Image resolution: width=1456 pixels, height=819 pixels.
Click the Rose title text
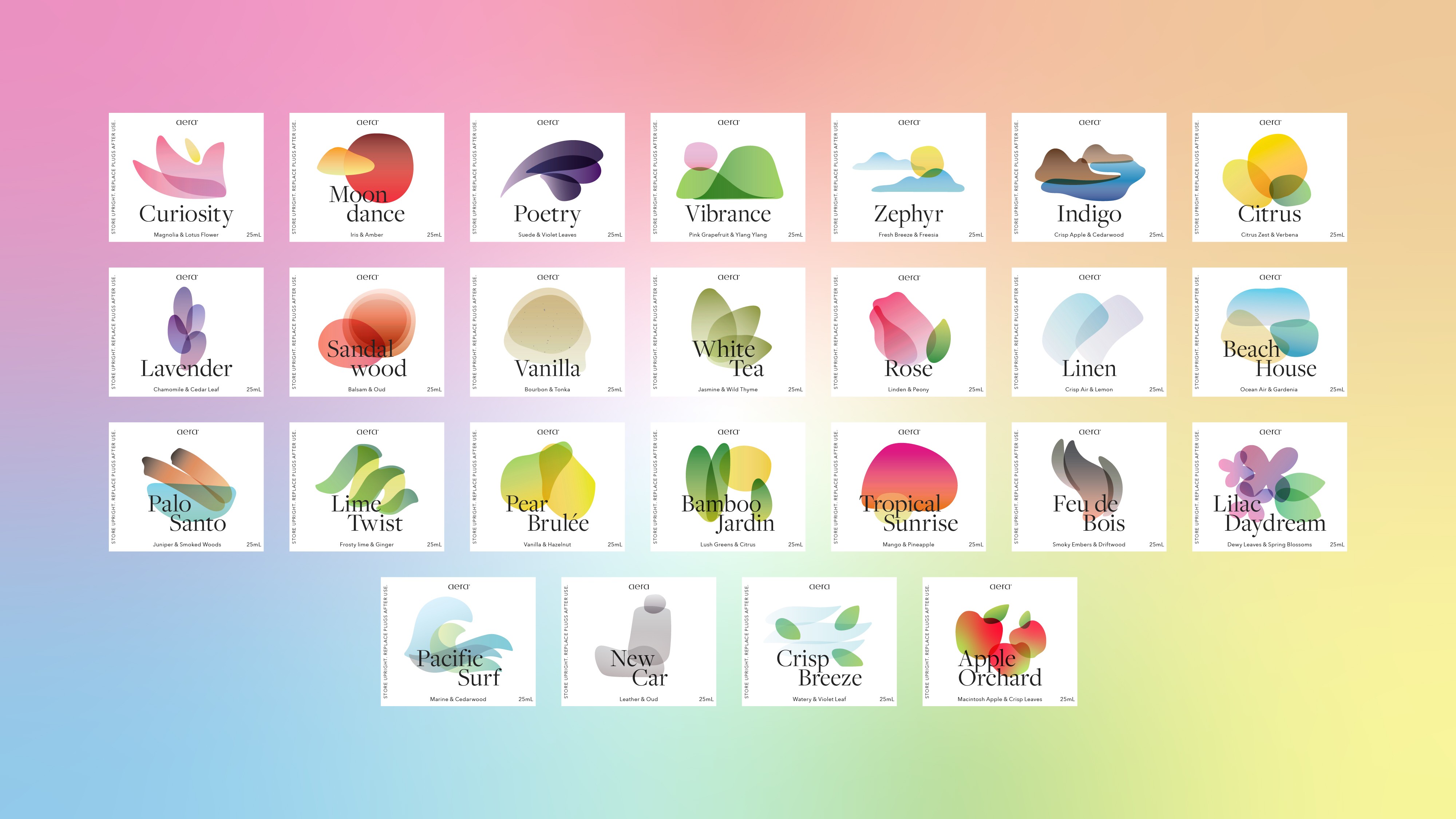tap(908, 369)
